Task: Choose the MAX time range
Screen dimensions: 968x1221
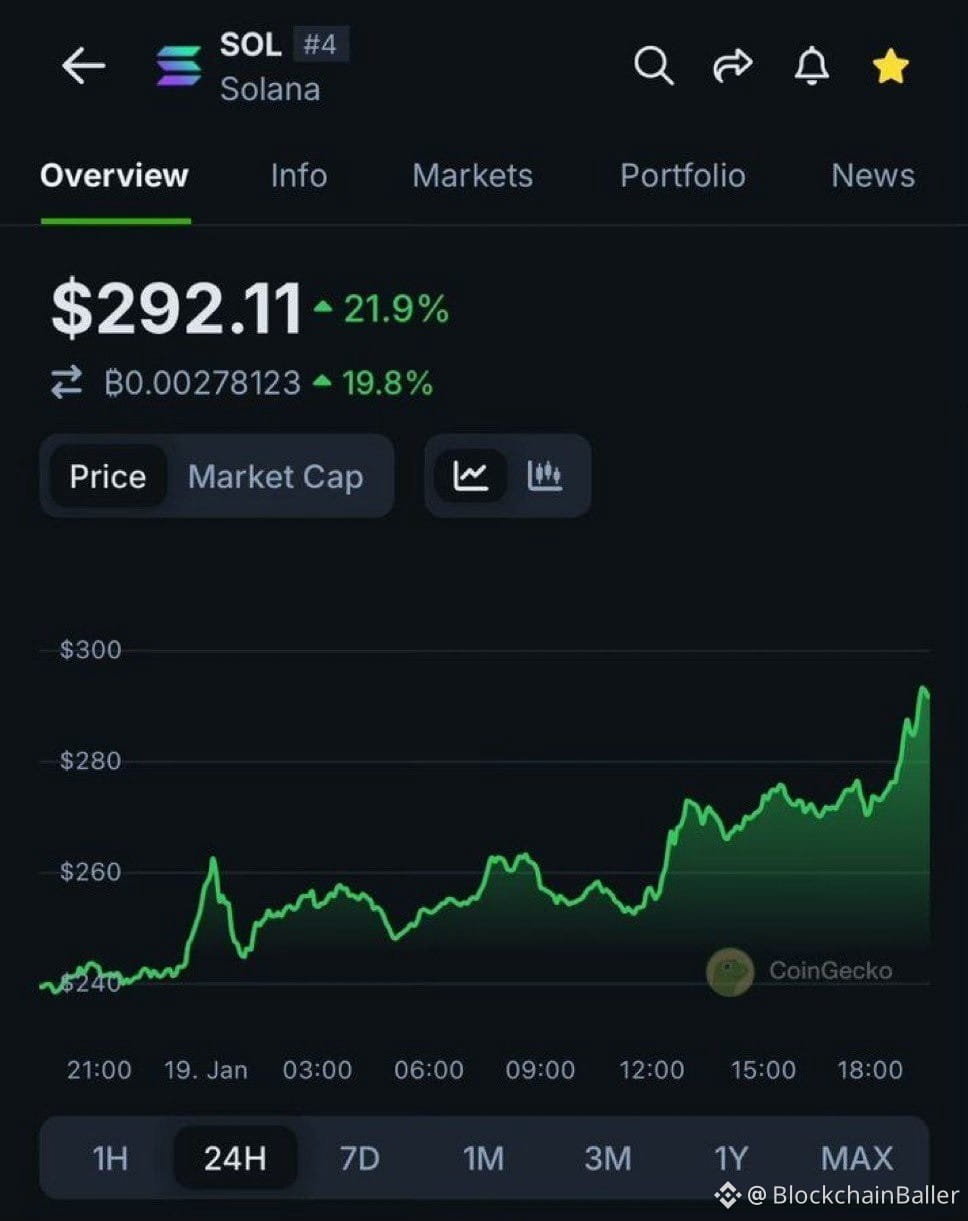Action: [x=857, y=1158]
